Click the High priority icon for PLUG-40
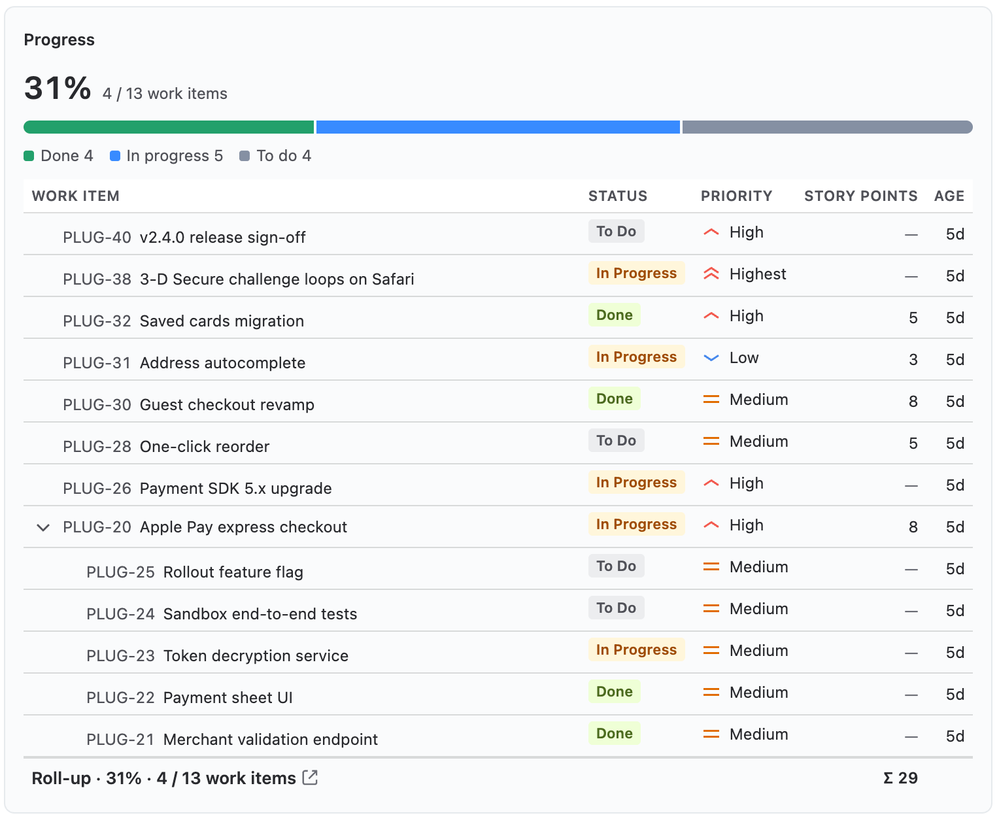Viewport: 999px width, 819px height. point(711,233)
